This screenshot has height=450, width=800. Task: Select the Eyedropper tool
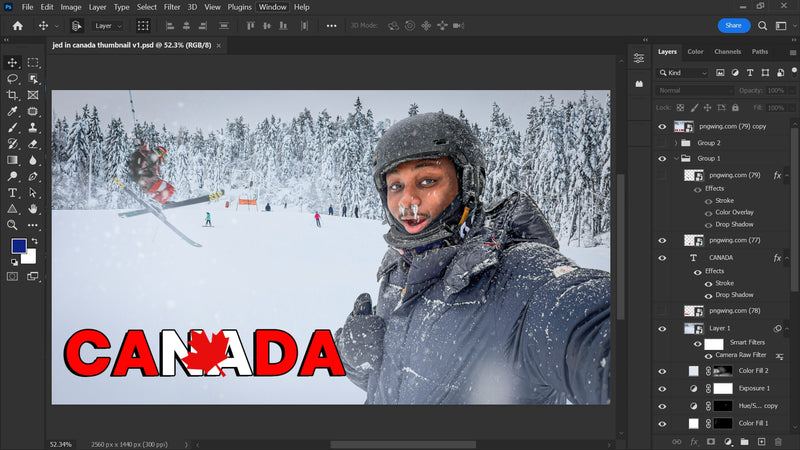coord(13,111)
